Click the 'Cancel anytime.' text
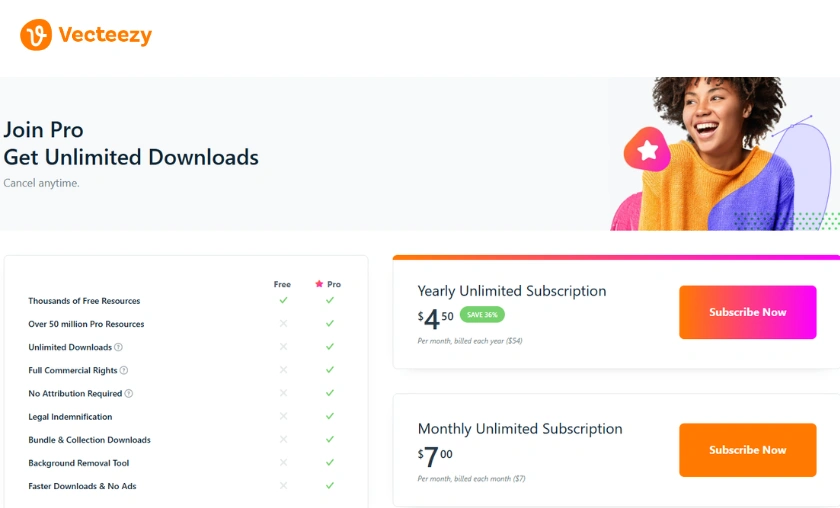The width and height of the screenshot is (840, 508). point(41,183)
